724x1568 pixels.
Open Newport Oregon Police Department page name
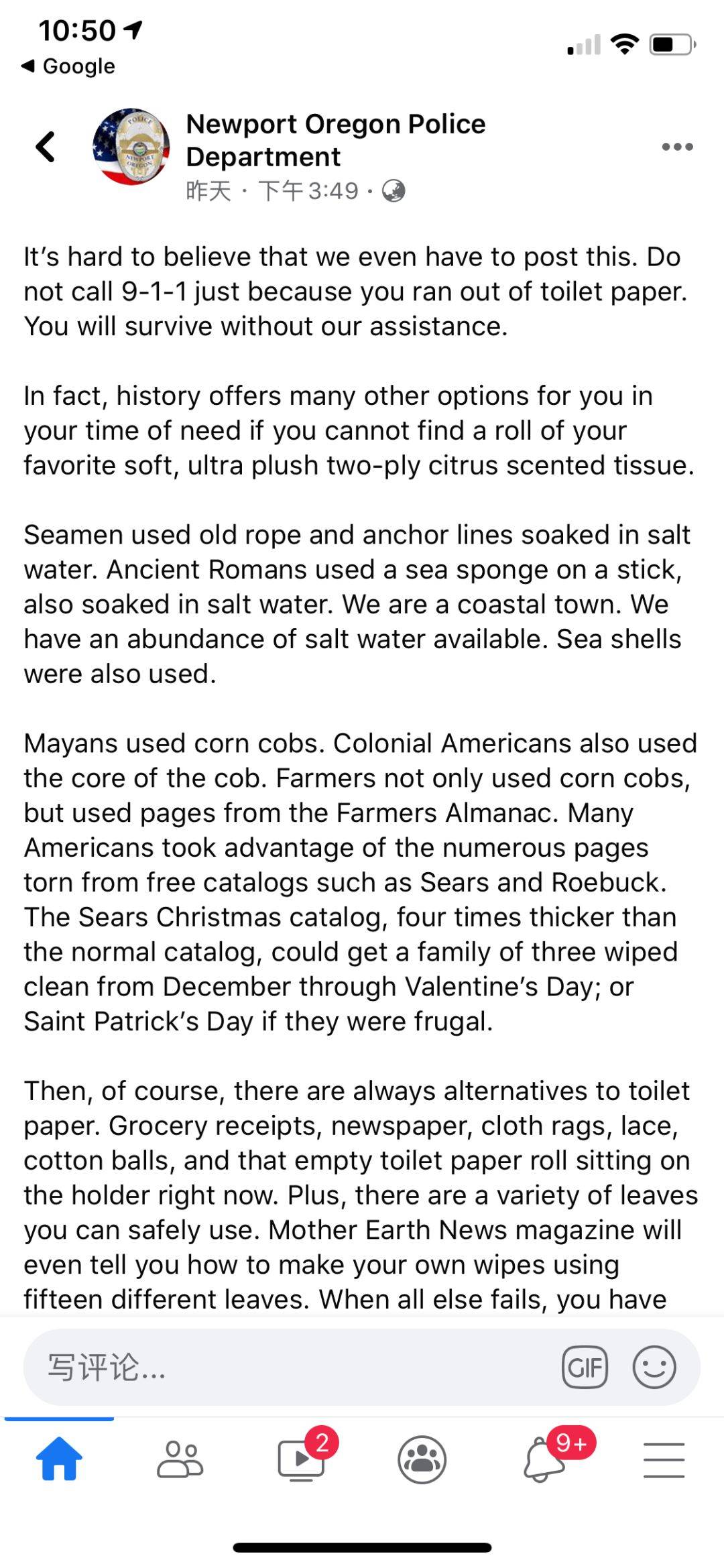pyautogui.click(x=335, y=140)
